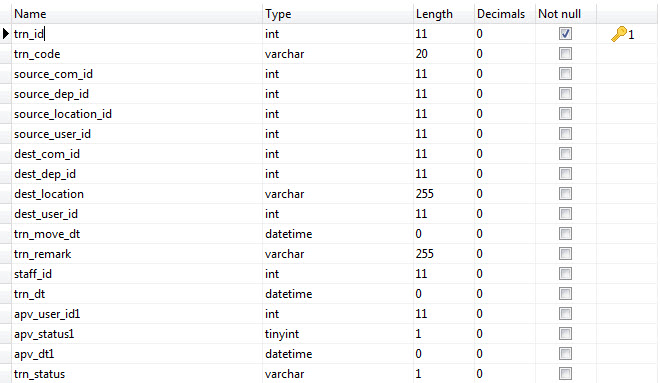Viewport: 660px width, 383px height.
Task: Click the trn_status name cell
Action: click(x=137, y=373)
